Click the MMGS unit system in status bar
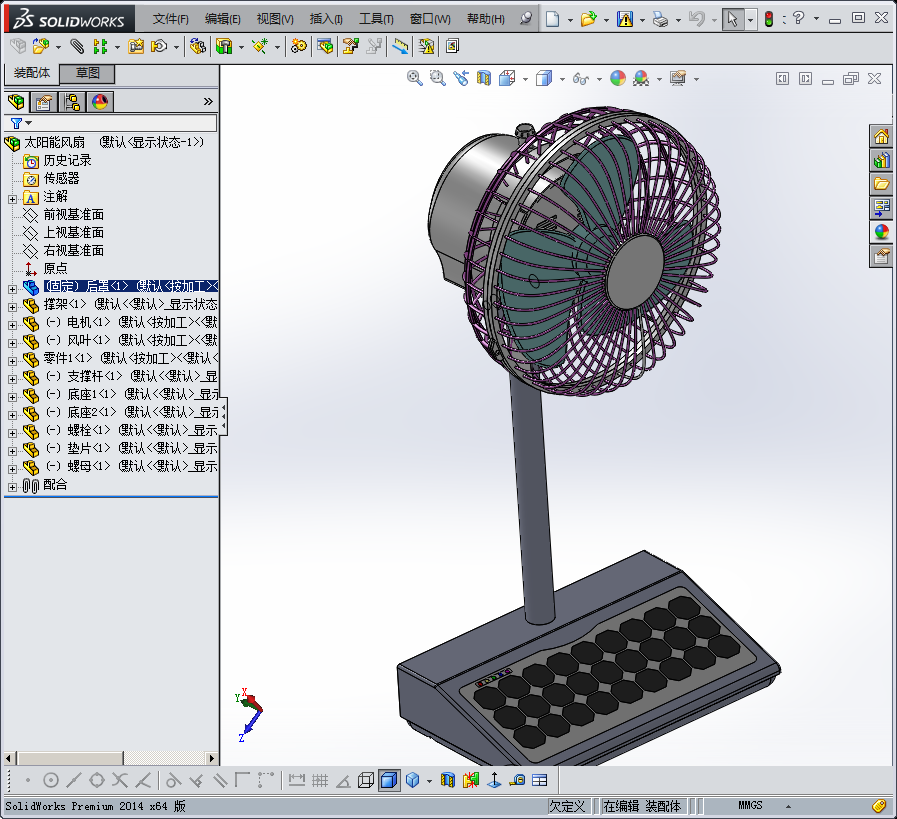 tap(750, 805)
